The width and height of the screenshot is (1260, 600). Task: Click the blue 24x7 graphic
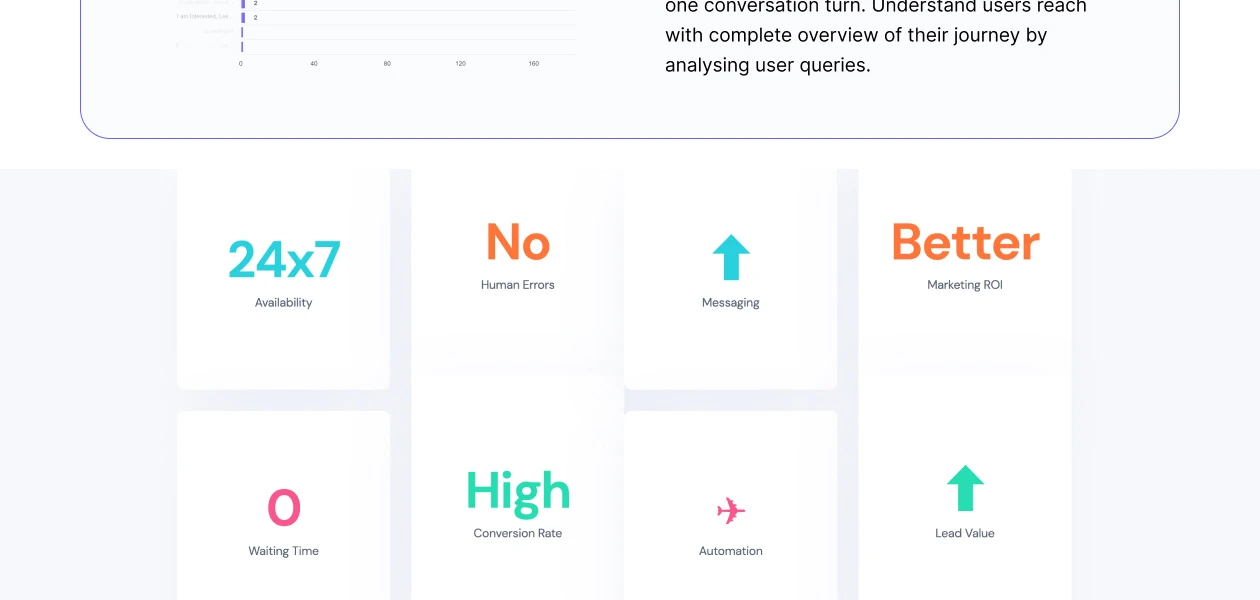[284, 259]
